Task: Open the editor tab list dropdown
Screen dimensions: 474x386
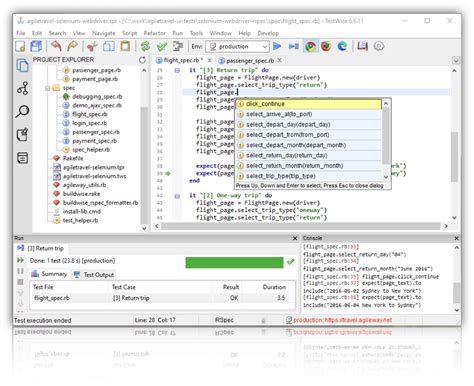Action: click(x=456, y=61)
